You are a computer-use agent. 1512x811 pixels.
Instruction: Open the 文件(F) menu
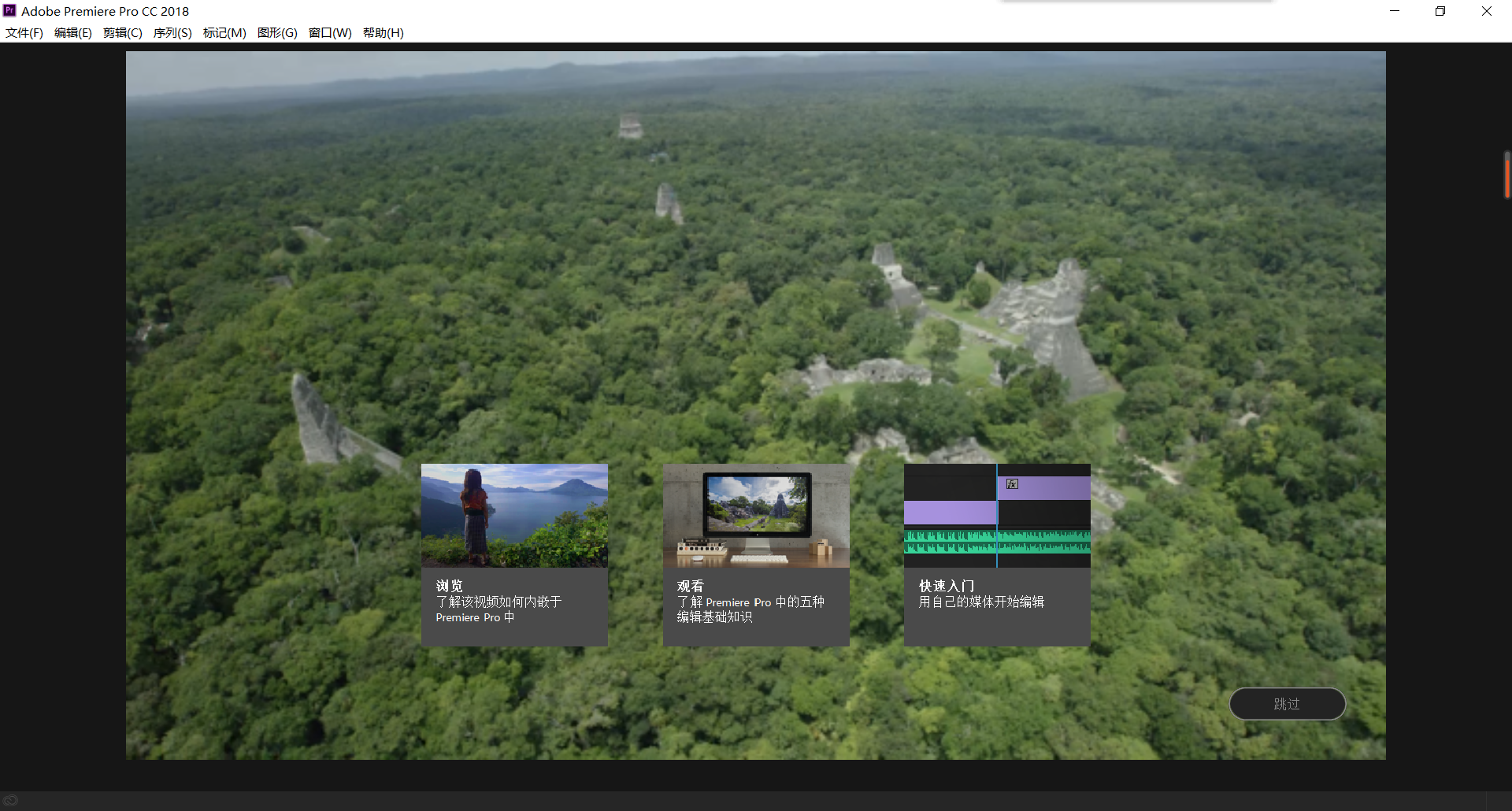24,33
